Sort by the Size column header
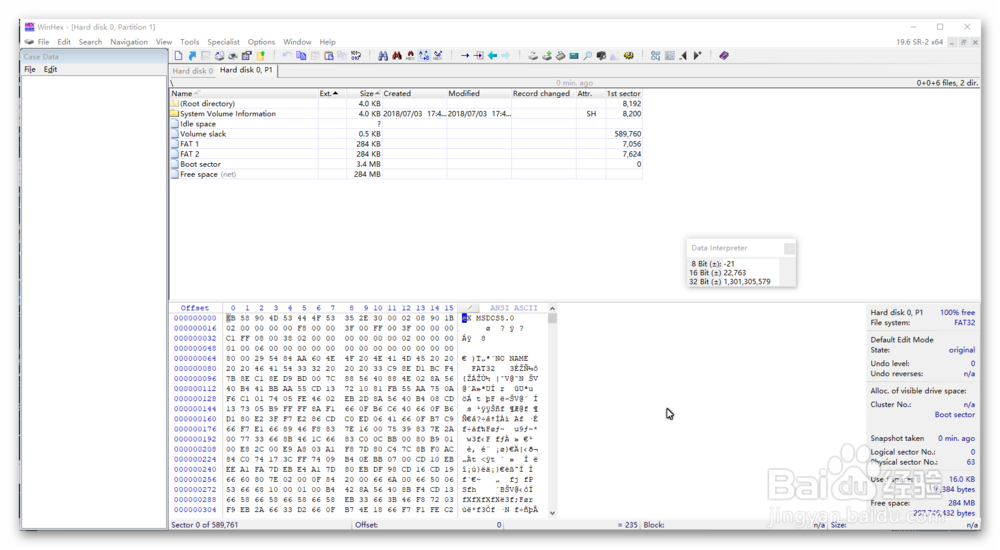Screen dimensions: 1000x550 (x=364, y=93)
